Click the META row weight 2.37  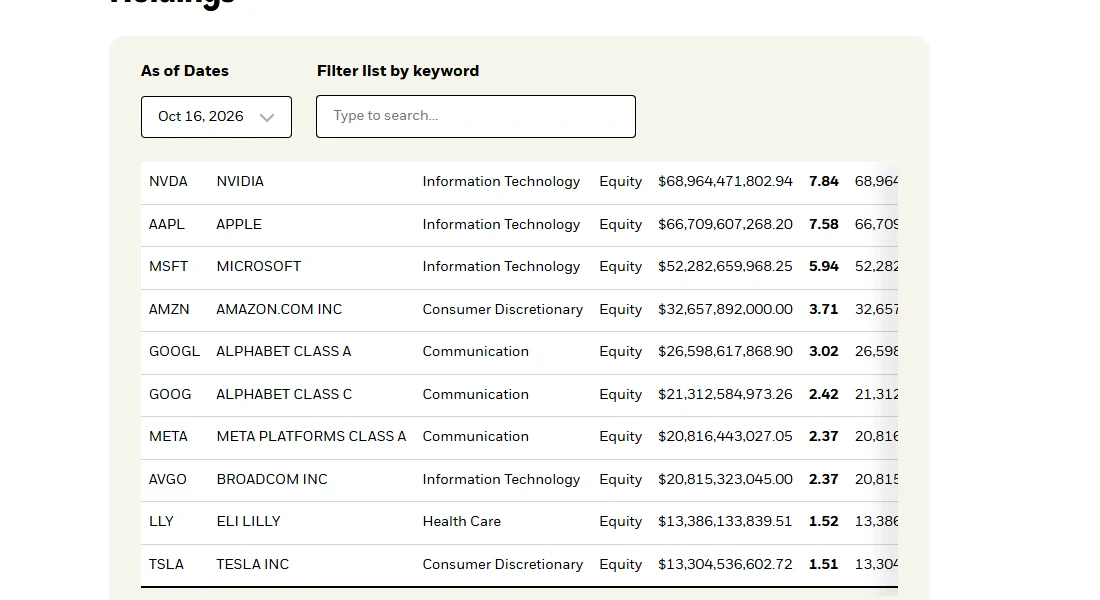(x=824, y=436)
